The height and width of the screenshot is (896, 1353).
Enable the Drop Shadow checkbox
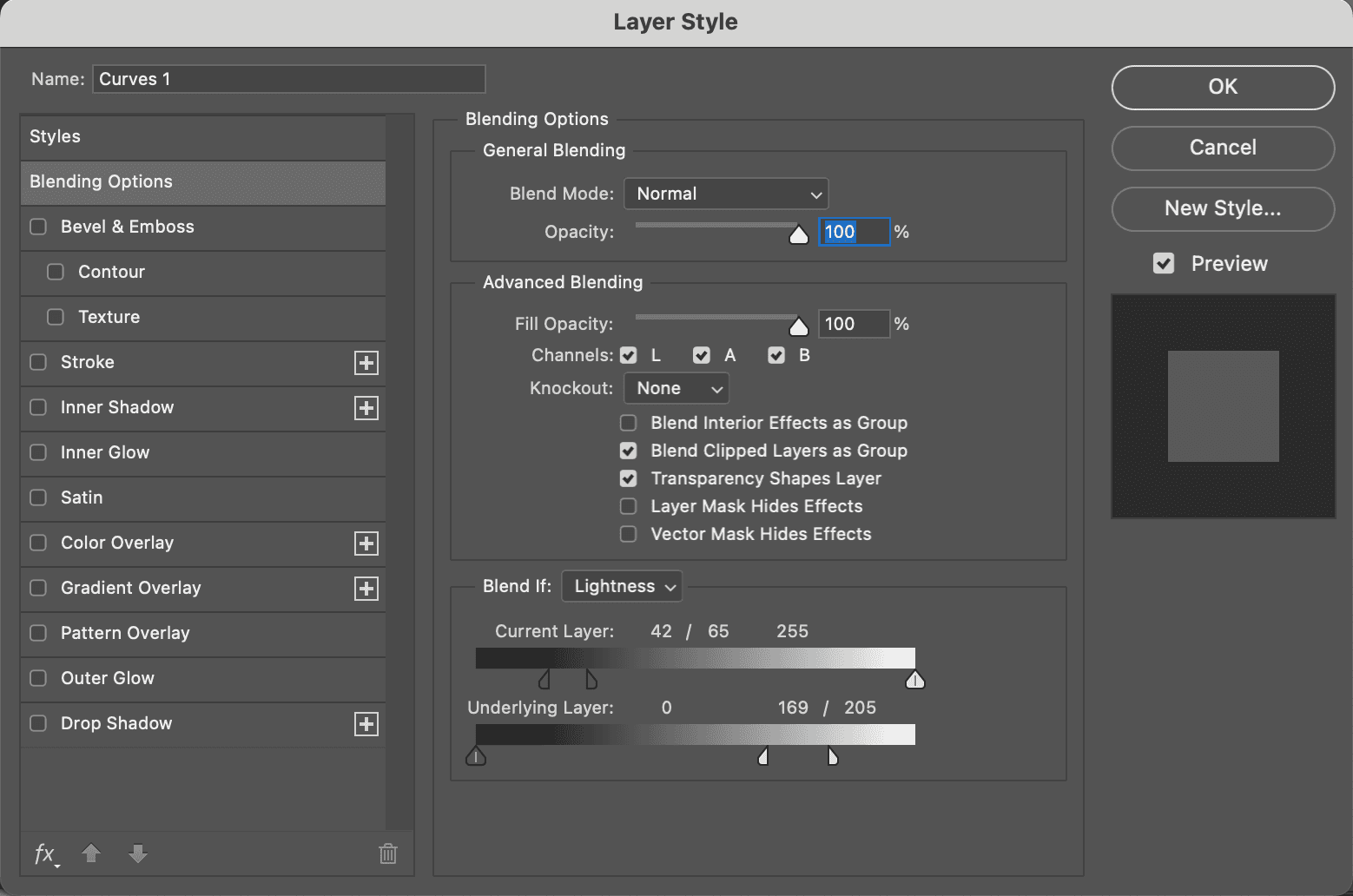38,723
